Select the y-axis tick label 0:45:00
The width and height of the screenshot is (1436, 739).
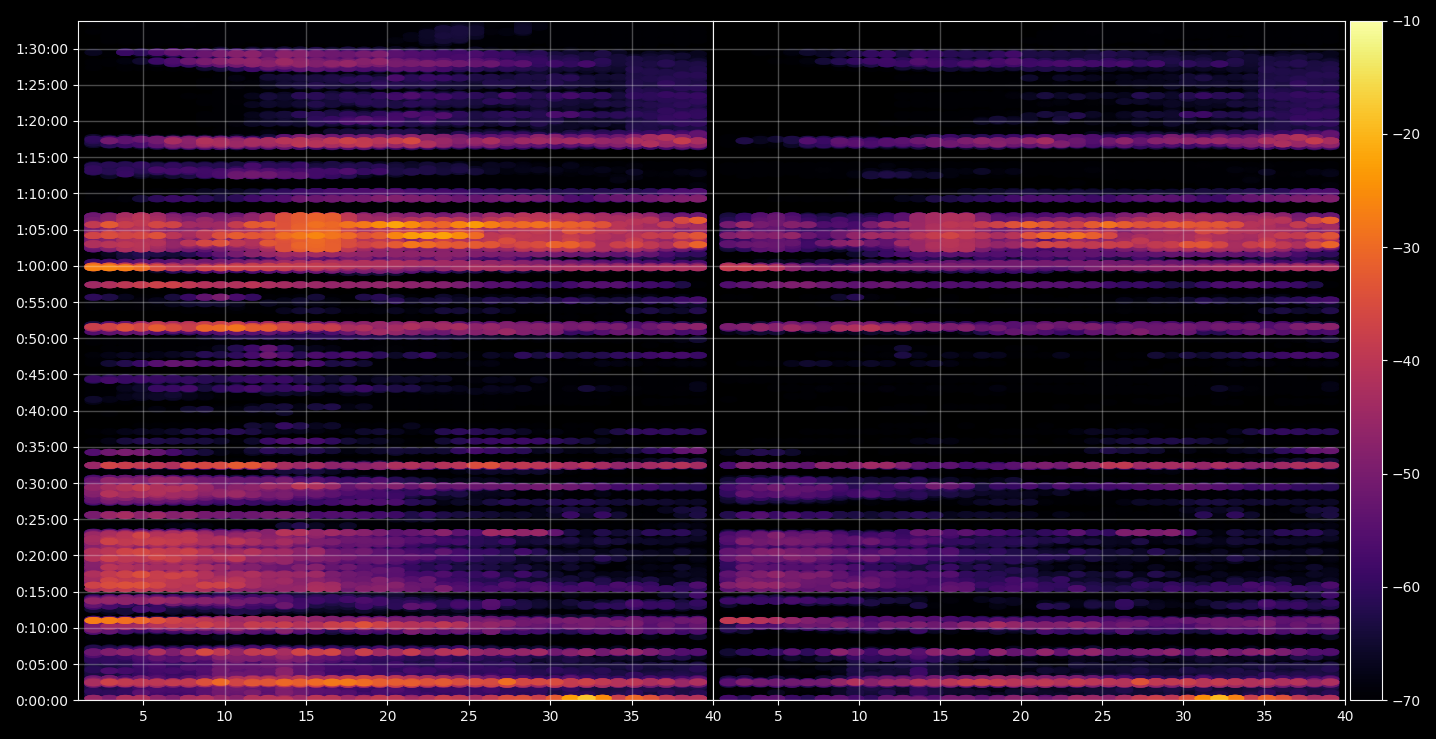coord(41,375)
